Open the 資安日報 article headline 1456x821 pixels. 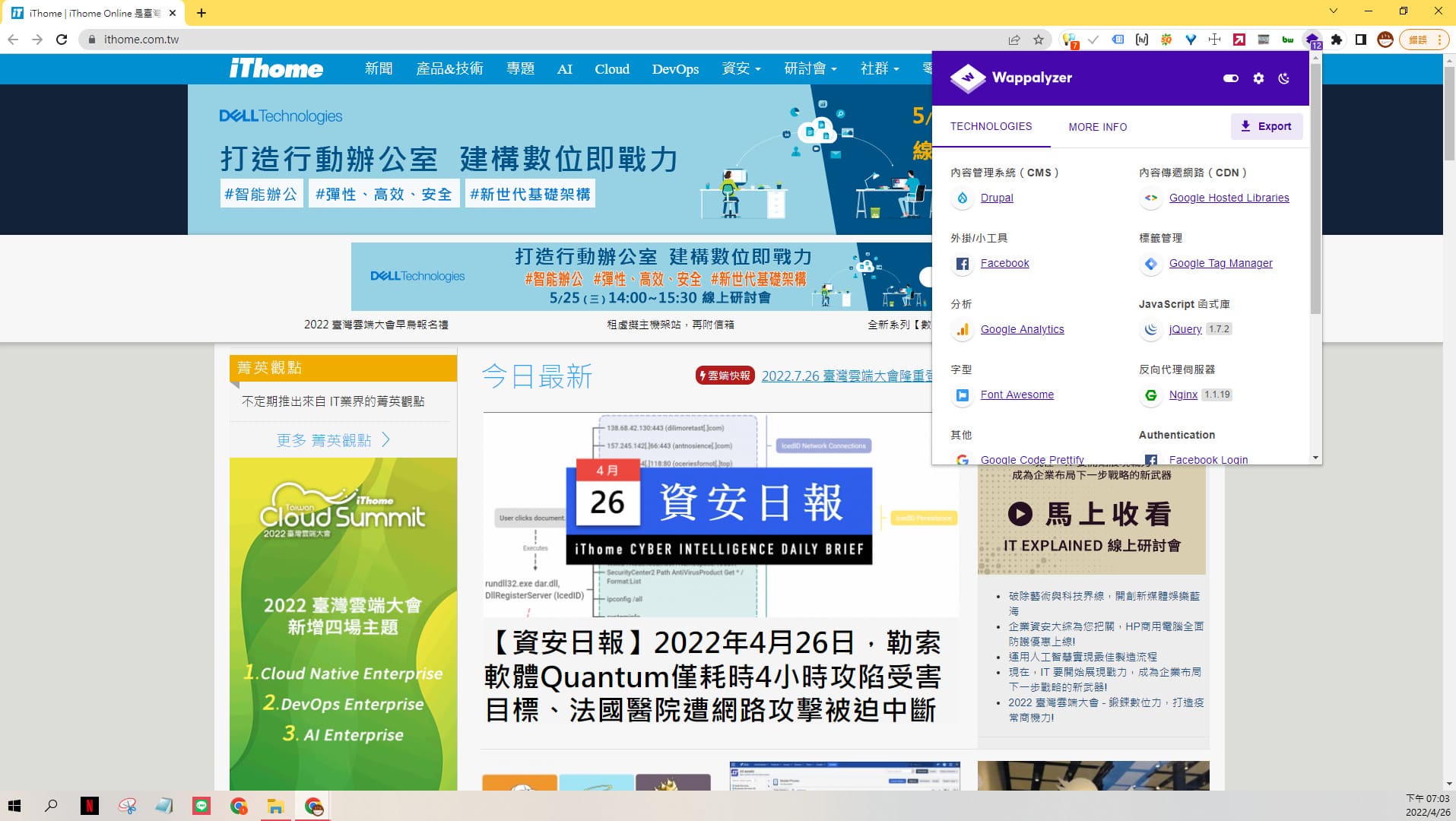coord(712,676)
